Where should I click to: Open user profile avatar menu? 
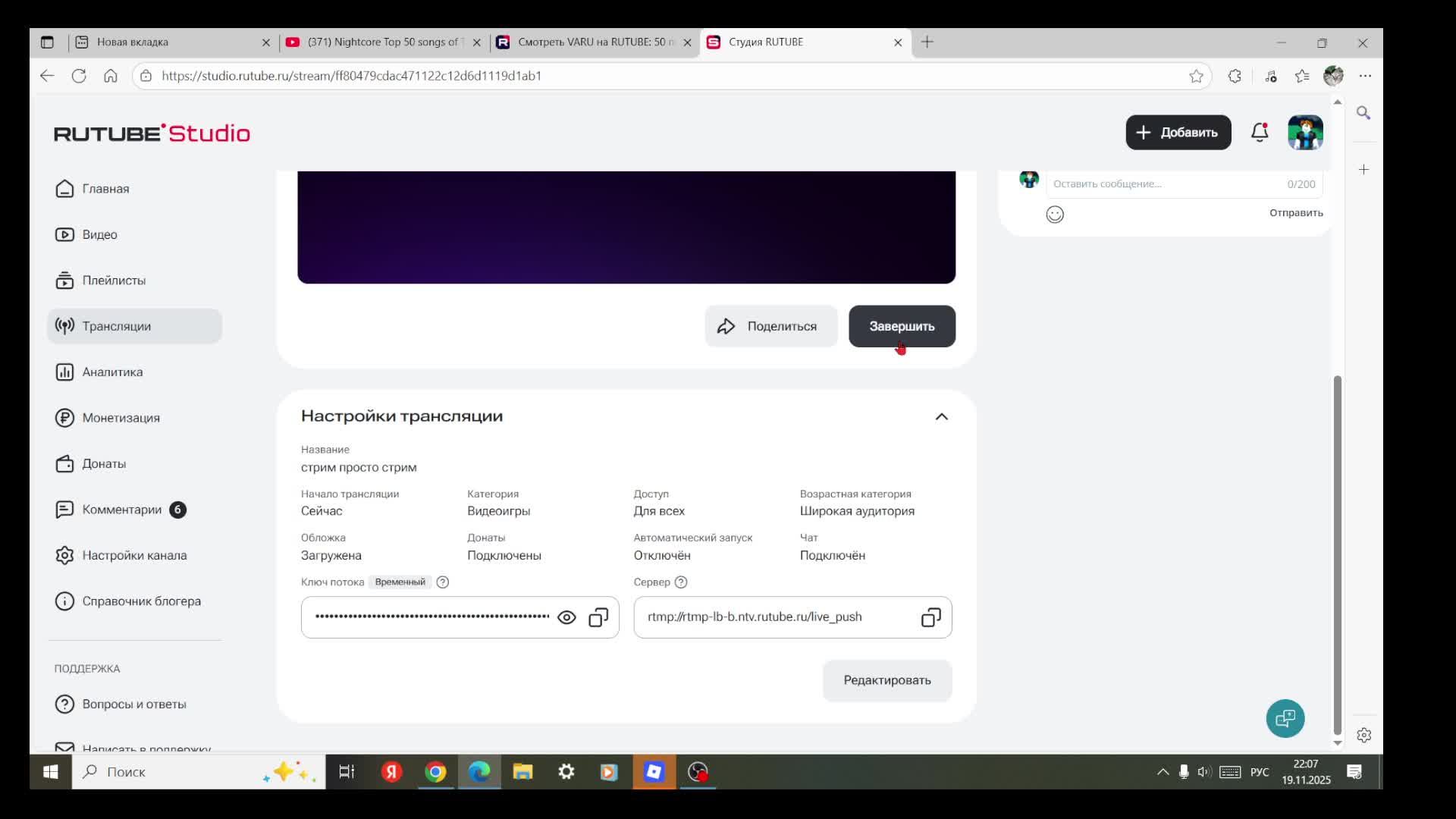click(x=1305, y=133)
